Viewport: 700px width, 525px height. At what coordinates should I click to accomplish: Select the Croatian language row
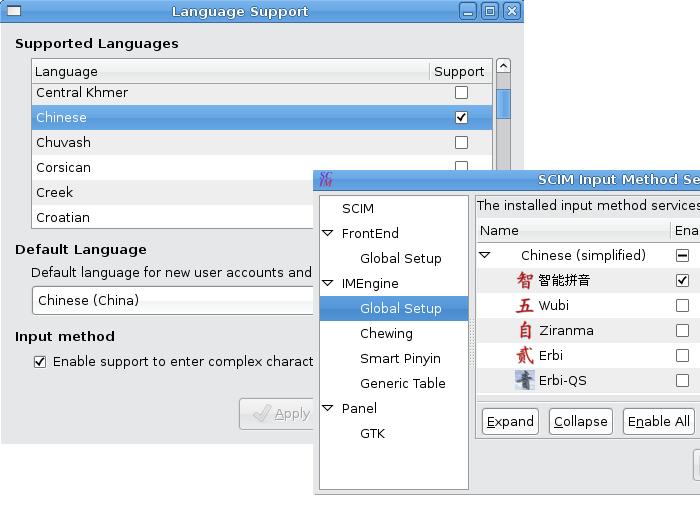click(x=172, y=217)
